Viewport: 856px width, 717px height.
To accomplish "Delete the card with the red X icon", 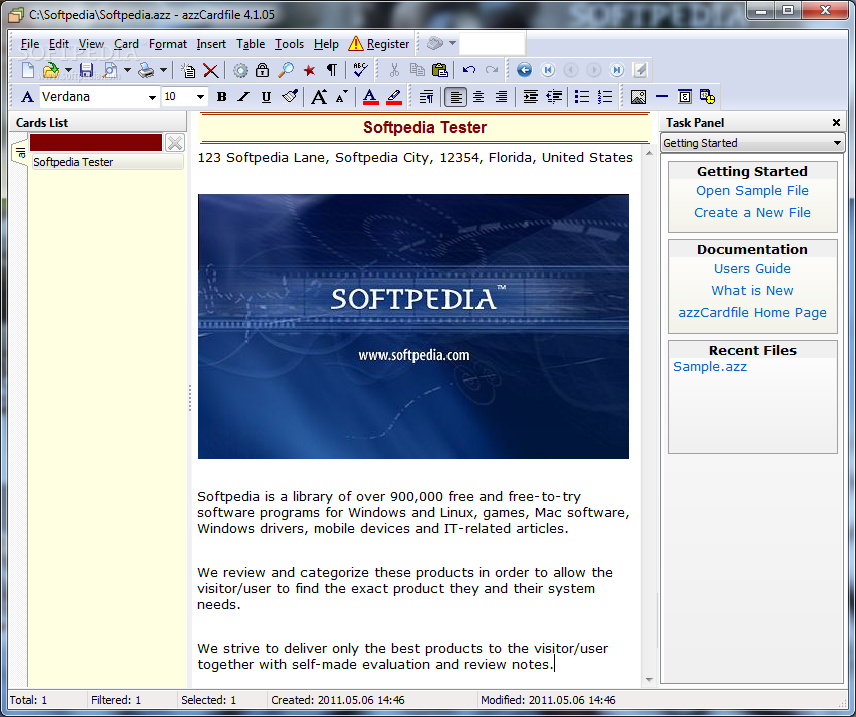I will 211,70.
